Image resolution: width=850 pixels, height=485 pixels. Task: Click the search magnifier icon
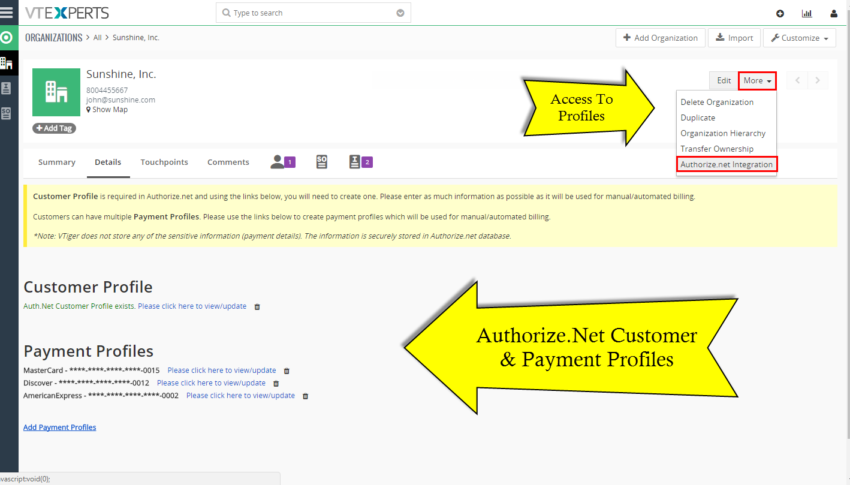pos(226,13)
